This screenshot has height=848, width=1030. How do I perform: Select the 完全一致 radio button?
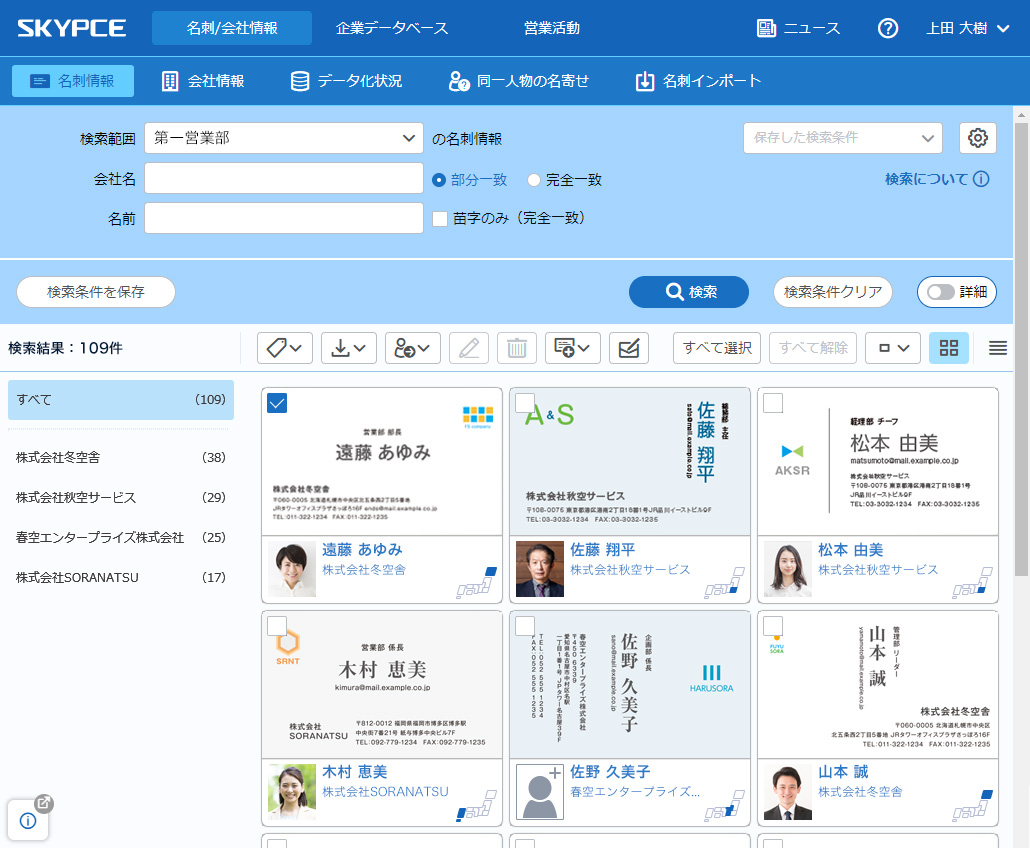point(534,180)
